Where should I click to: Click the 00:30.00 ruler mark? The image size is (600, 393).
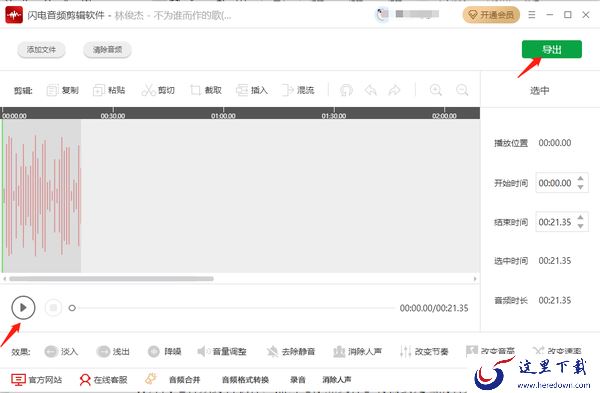pyautogui.click(x=113, y=116)
